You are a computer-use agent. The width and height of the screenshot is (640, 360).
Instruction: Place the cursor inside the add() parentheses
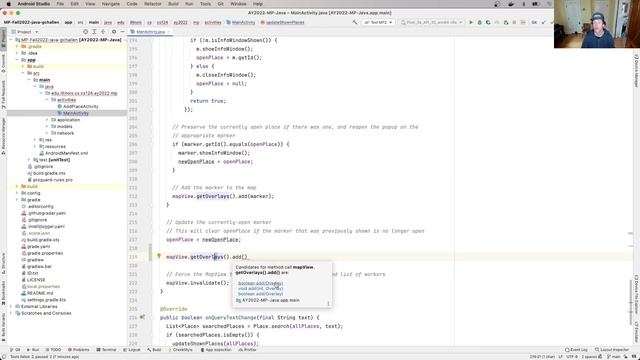[x=244, y=257]
